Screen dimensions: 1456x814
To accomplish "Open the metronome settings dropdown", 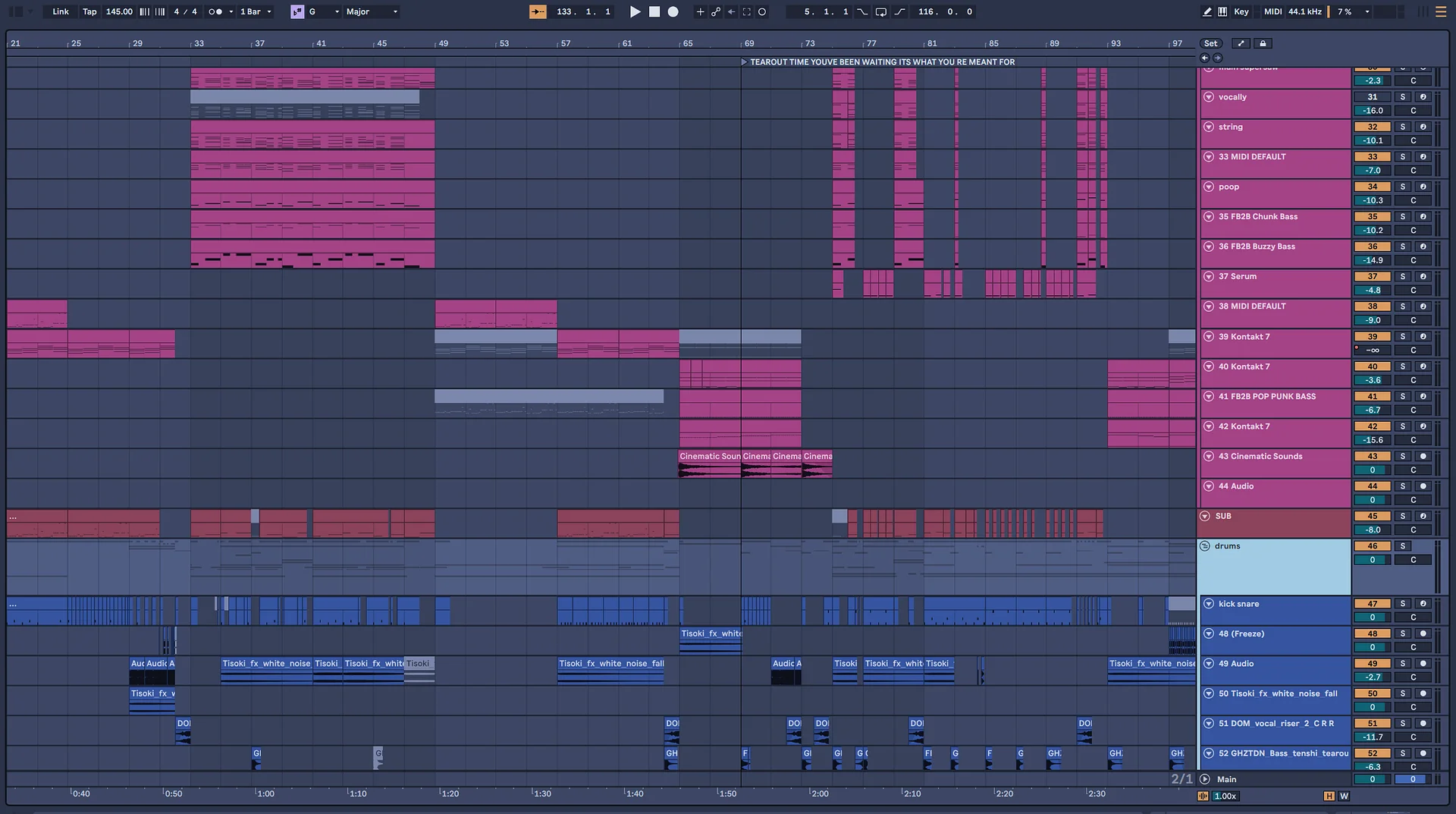I will click(231, 11).
